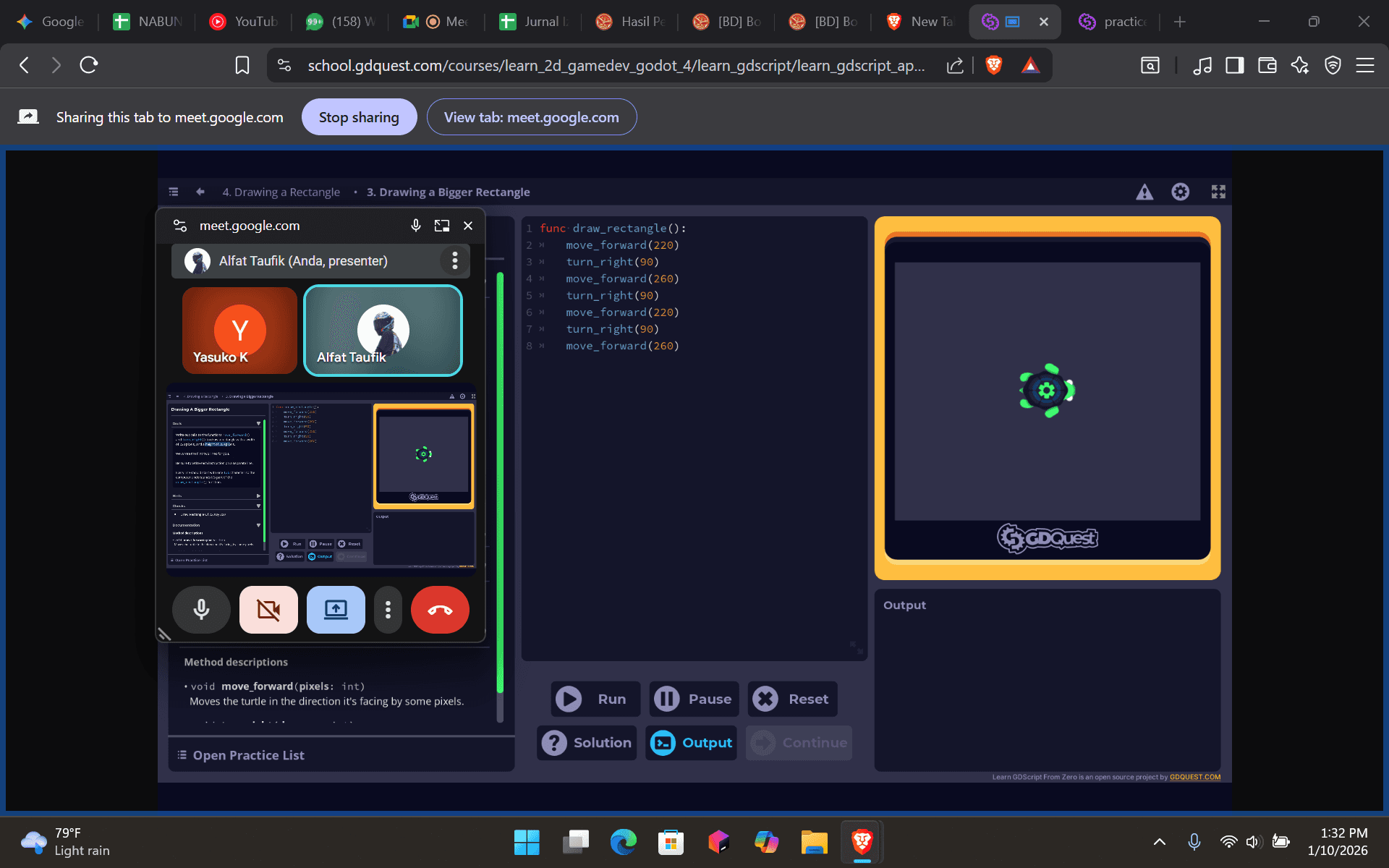Click the Stop sharing button
This screenshot has width=1389, height=868.
click(359, 117)
